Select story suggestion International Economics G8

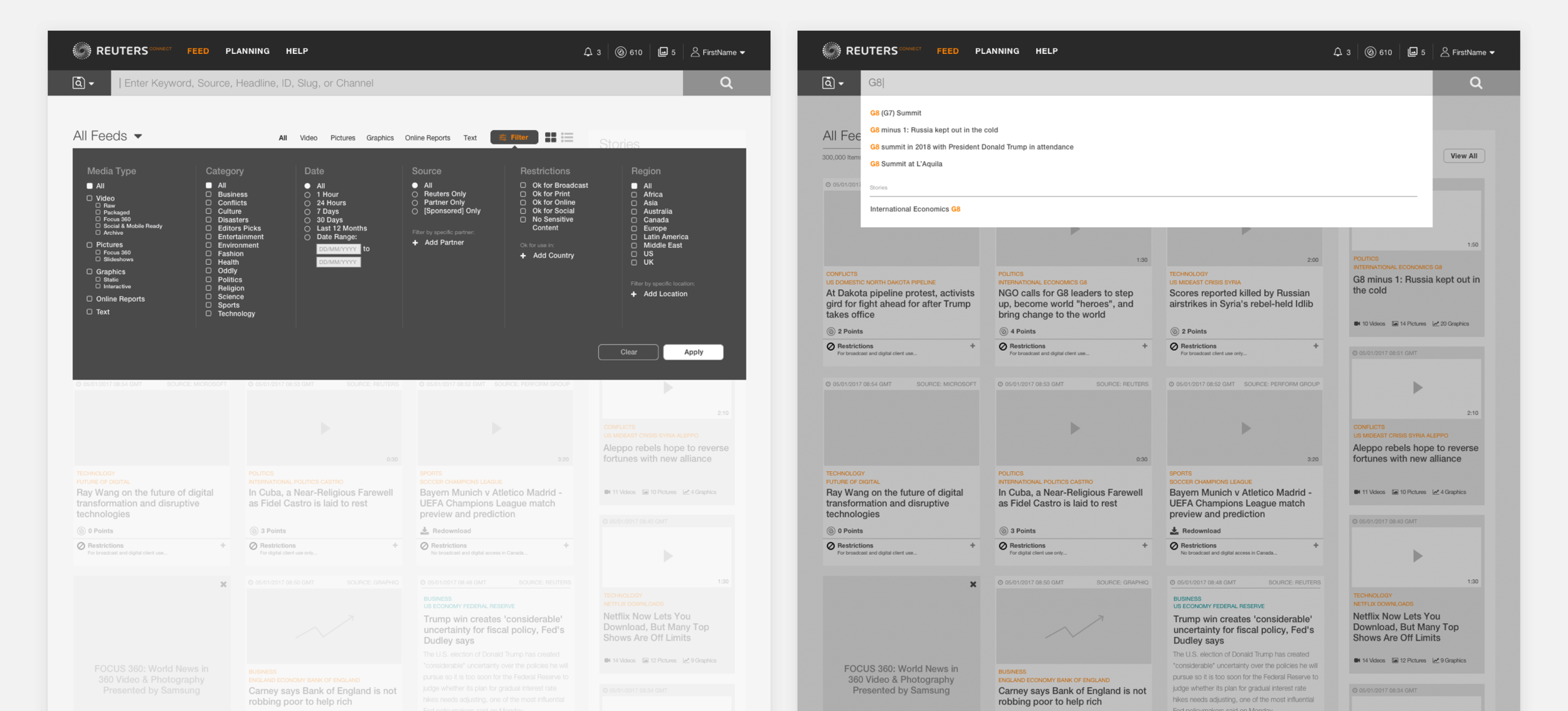[915, 209]
